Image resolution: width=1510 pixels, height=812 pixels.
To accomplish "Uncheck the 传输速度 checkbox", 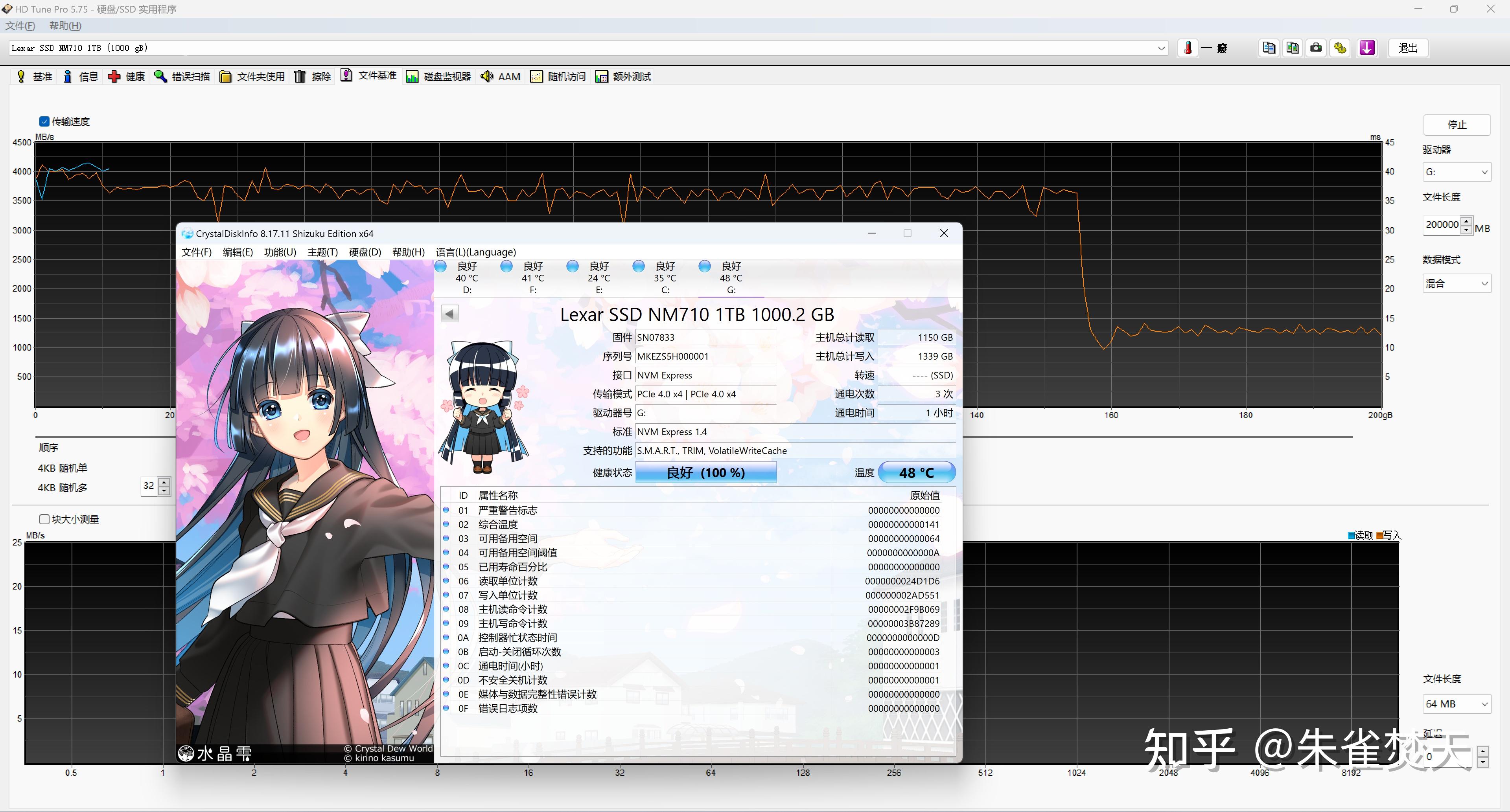I will 44,121.
